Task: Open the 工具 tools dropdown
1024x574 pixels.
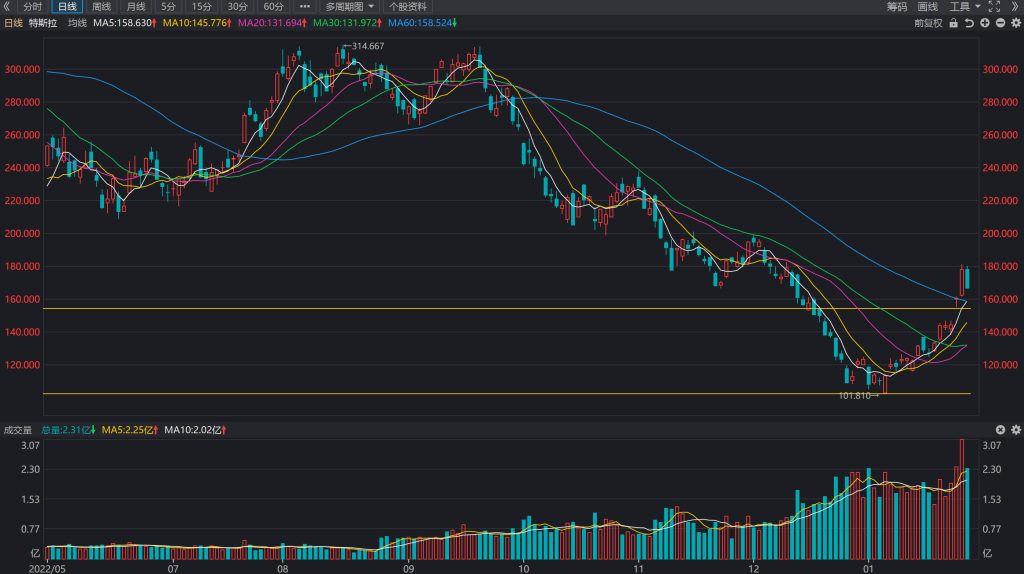Action: tap(965, 7)
